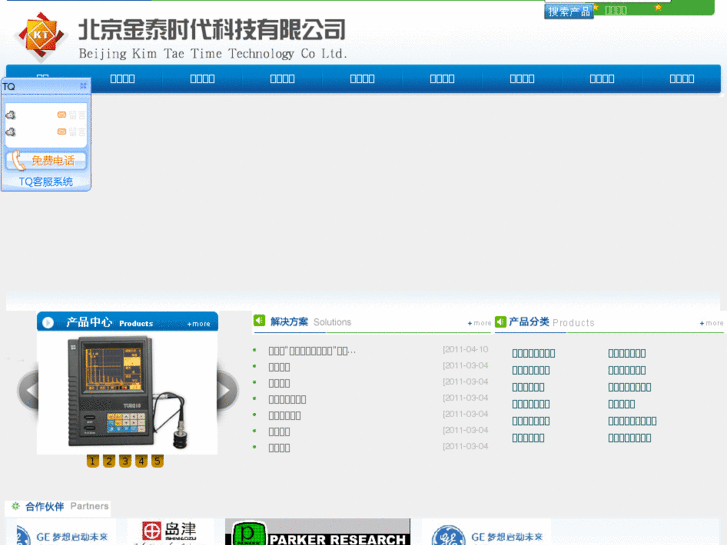Select slide 5 in product carousel
The height and width of the screenshot is (545, 727).
[x=157, y=461]
